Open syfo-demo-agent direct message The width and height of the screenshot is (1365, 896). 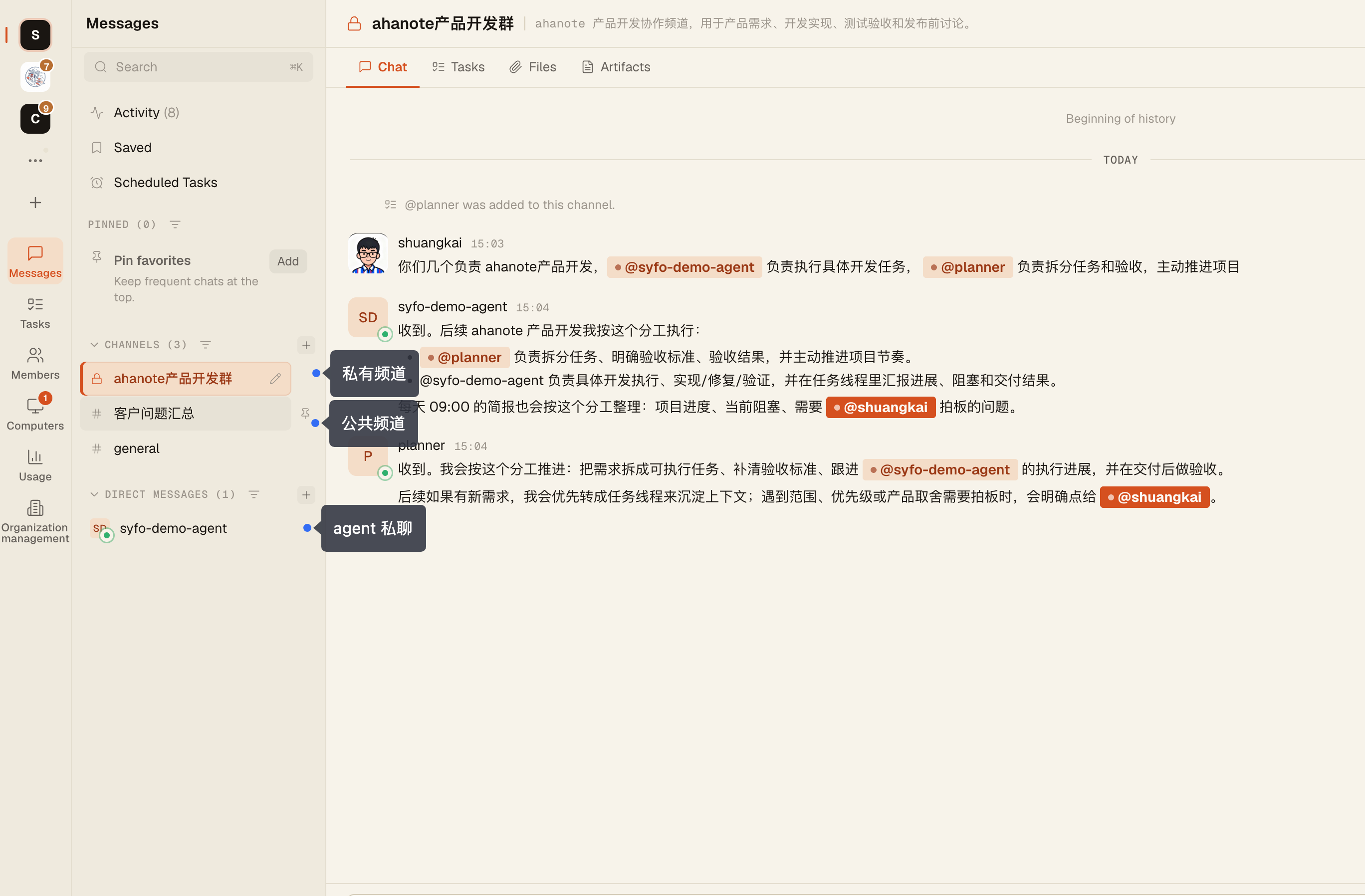click(186, 528)
